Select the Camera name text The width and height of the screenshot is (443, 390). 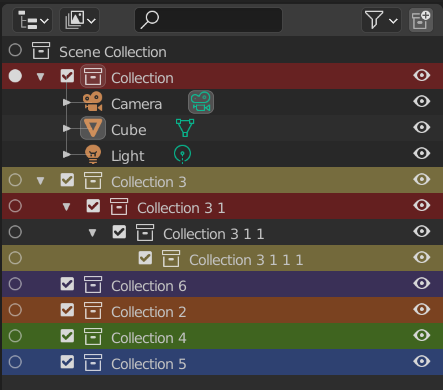click(x=137, y=104)
